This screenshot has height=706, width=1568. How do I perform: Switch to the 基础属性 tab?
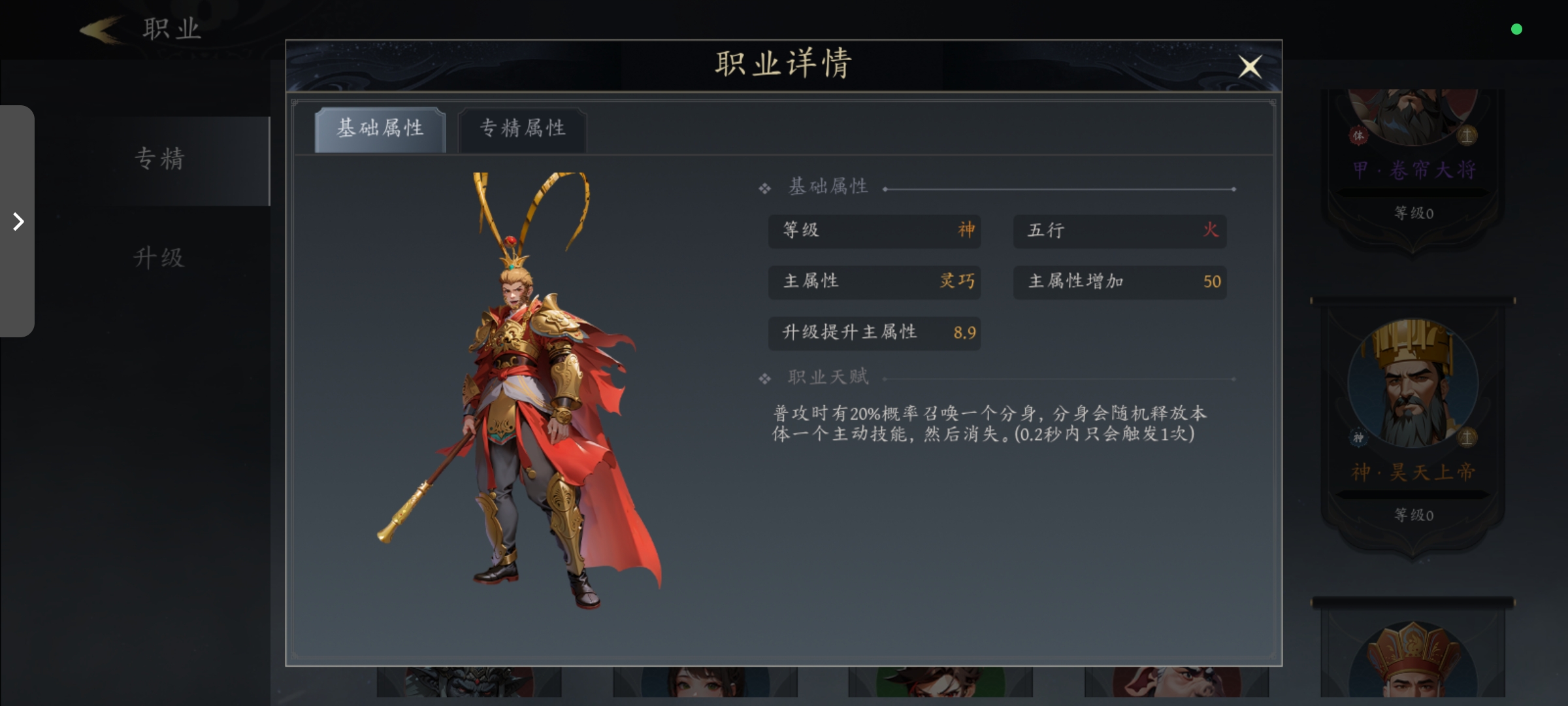pos(380,129)
